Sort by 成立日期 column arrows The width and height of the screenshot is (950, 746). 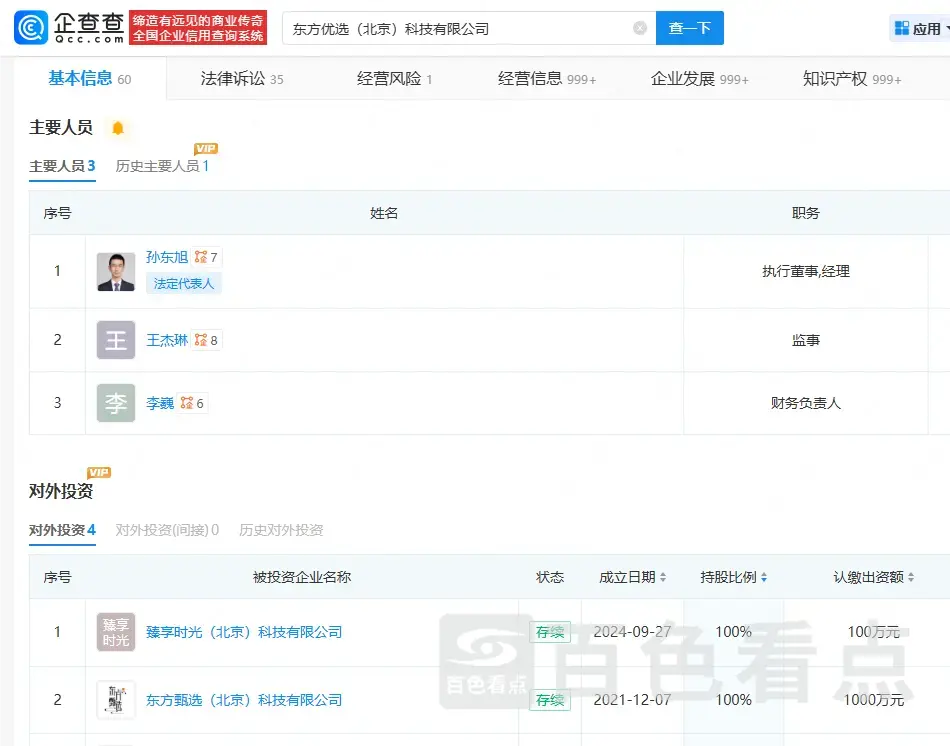point(662,578)
